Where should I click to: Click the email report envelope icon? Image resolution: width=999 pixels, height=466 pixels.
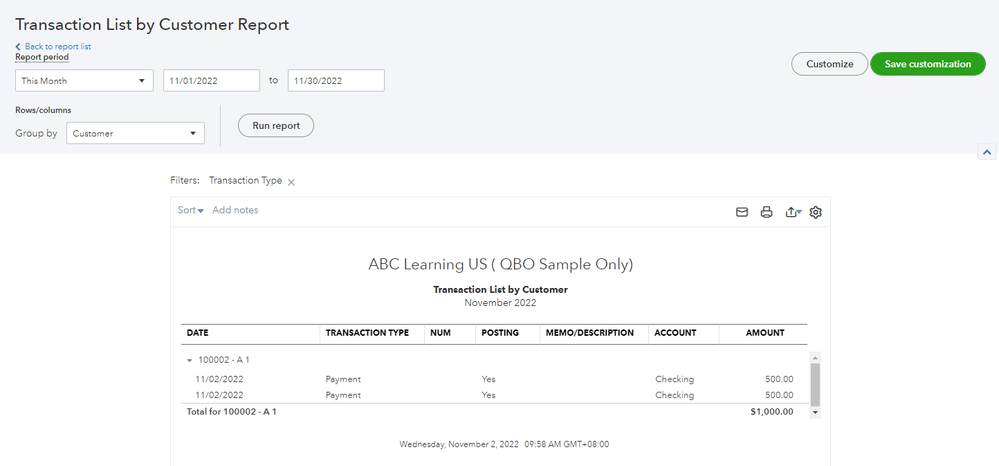click(x=742, y=212)
